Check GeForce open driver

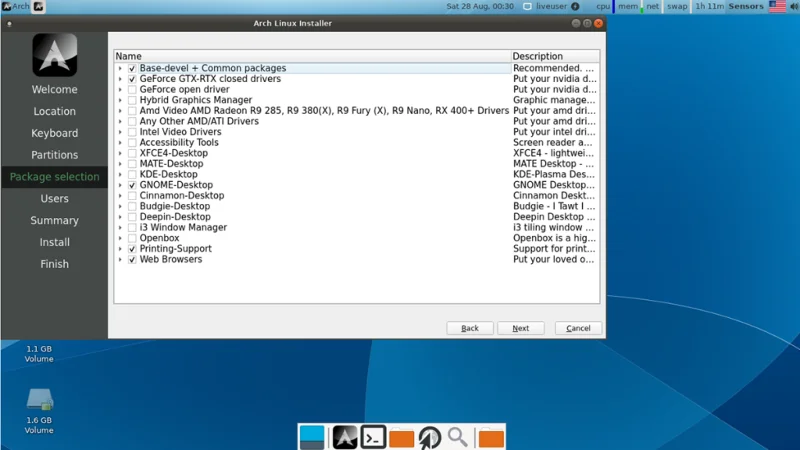tap(132, 90)
